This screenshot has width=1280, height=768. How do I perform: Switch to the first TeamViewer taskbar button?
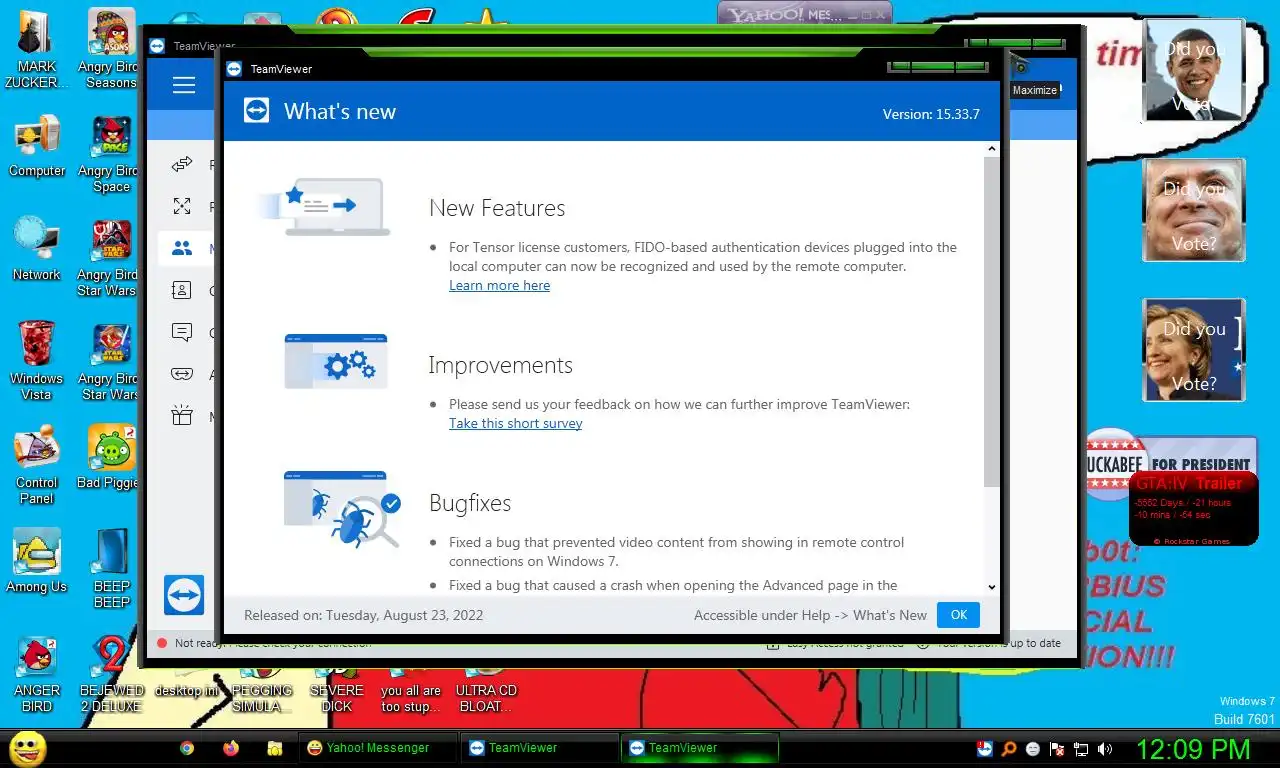point(539,748)
